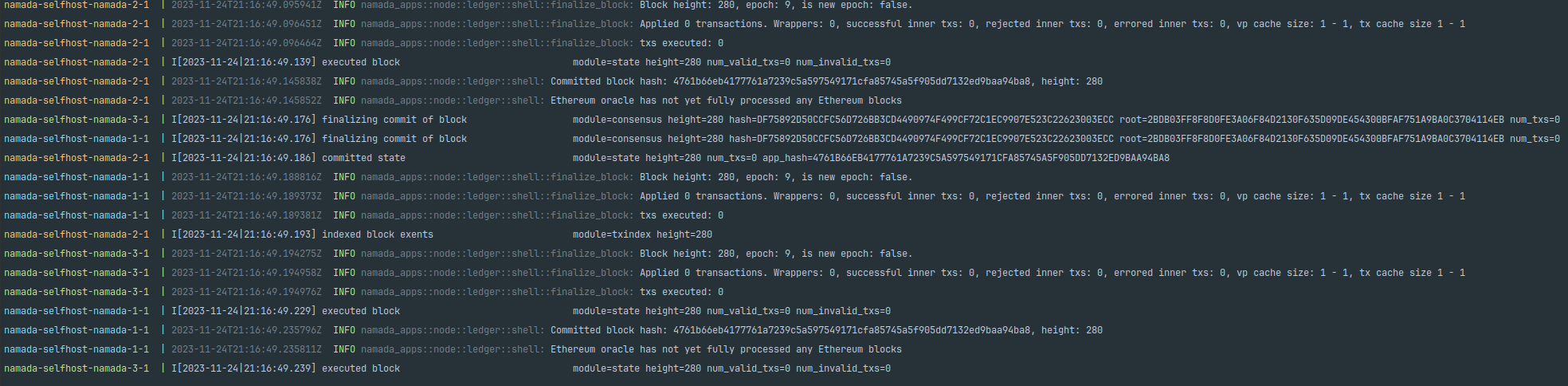Click the 2023-11-24T21:16:49.145838Z timestamp
The height and width of the screenshot is (386, 1568).
click(x=246, y=81)
